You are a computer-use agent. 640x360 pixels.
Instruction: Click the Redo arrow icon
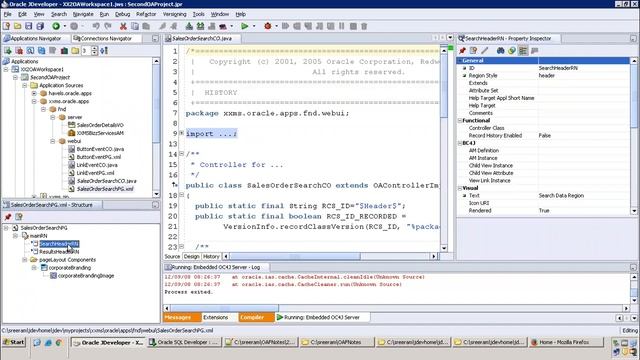point(108,26)
